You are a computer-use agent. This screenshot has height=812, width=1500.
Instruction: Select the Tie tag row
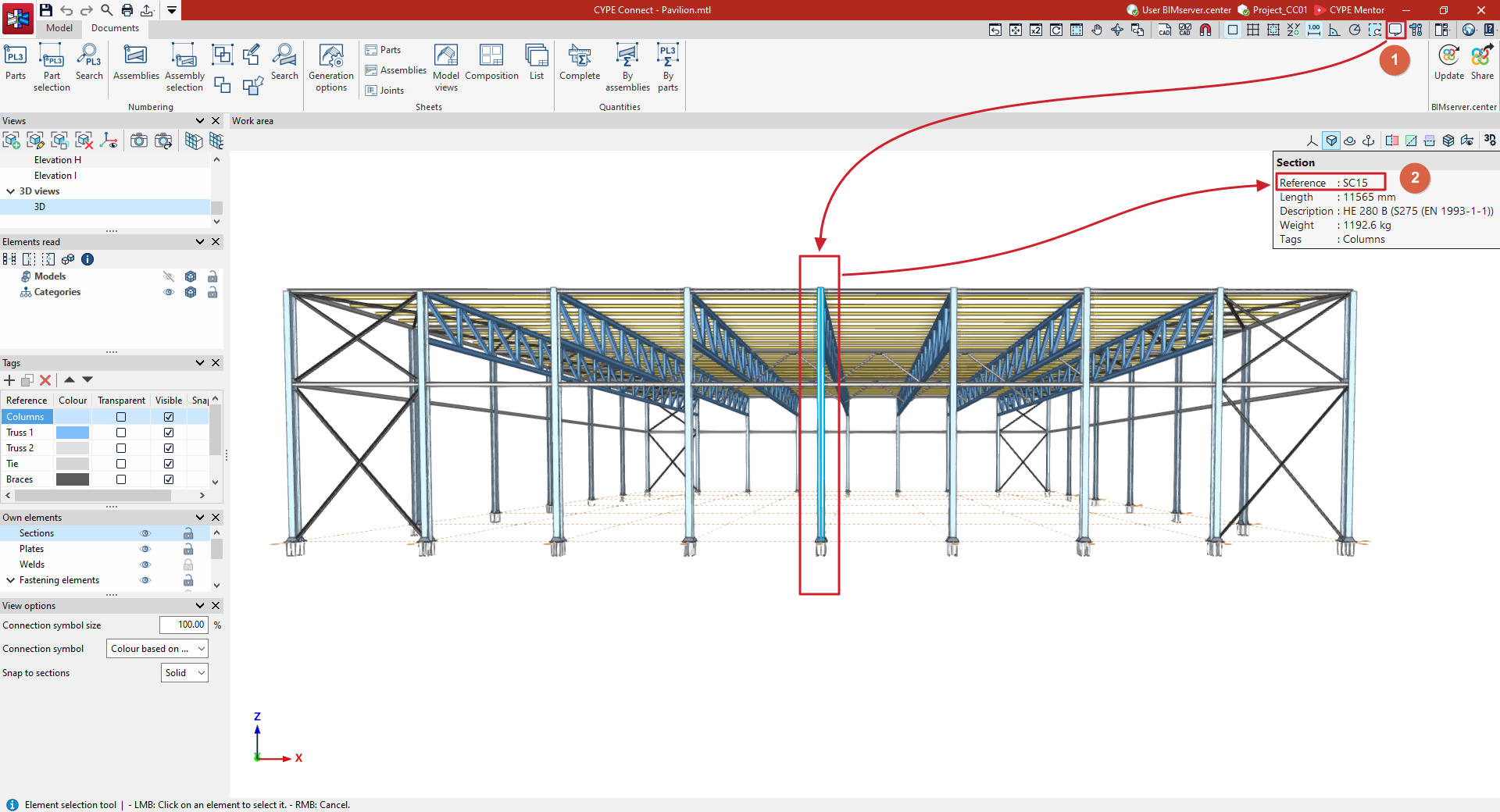[x=105, y=464]
